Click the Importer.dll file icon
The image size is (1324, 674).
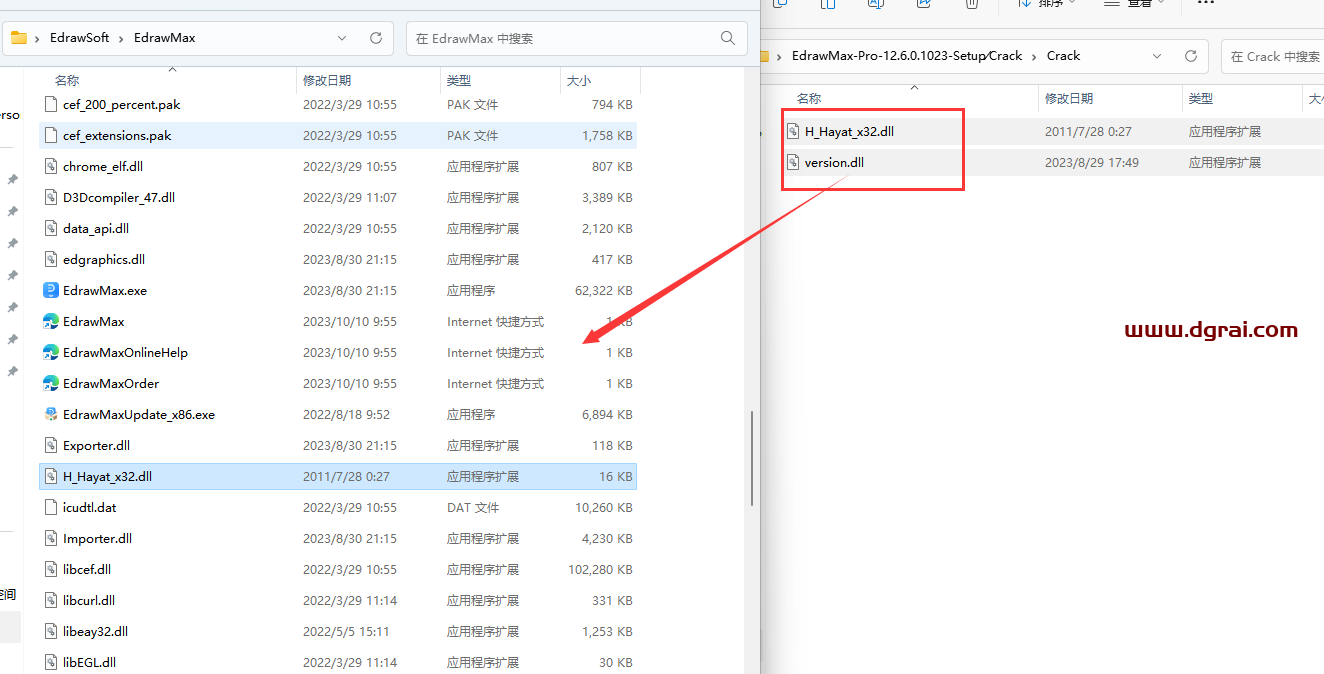pos(52,539)
